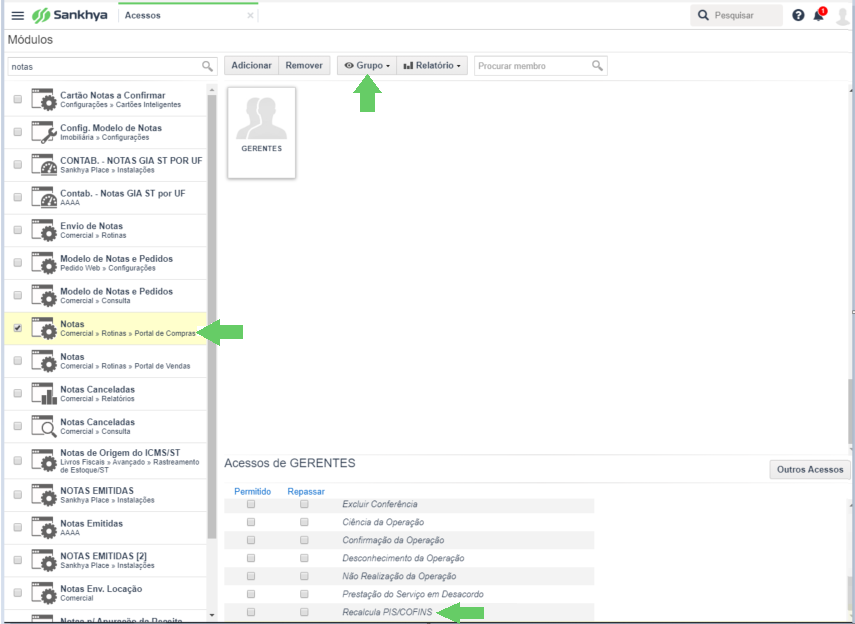Click the modules list scroll-down arrow

[x=212, y=615]
